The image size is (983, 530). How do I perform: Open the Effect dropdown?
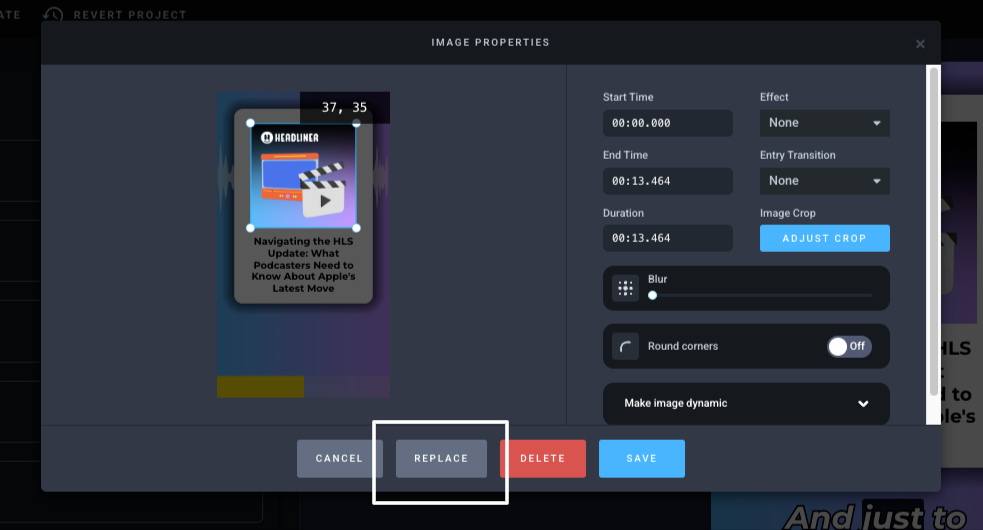824,123
